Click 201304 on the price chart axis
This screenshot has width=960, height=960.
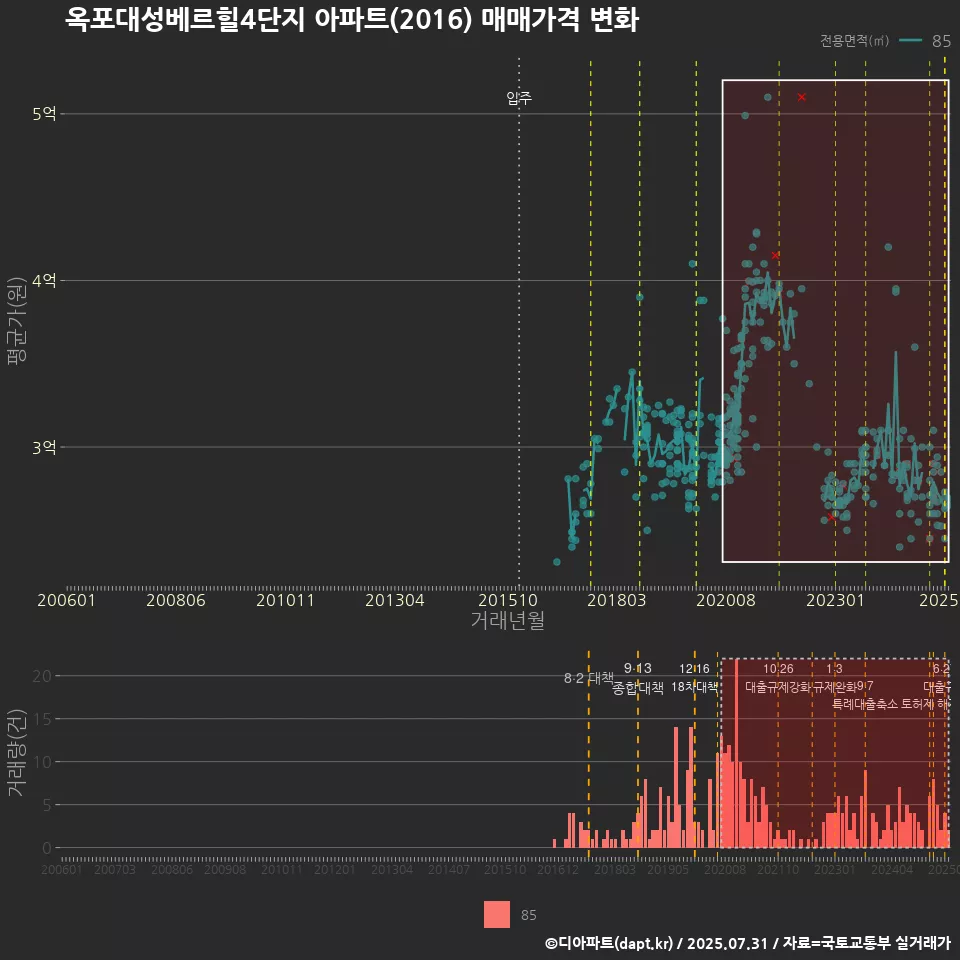coord(395,600)
